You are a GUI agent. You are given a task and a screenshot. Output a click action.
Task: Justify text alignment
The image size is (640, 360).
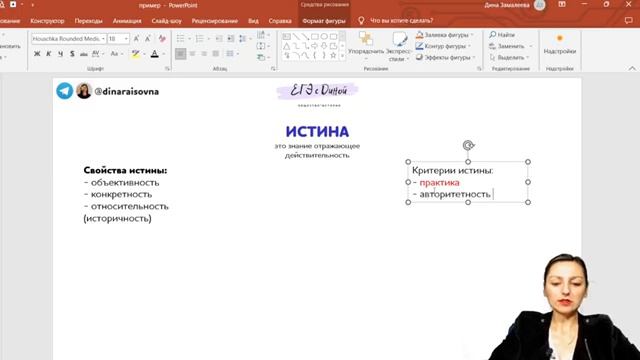216,54
